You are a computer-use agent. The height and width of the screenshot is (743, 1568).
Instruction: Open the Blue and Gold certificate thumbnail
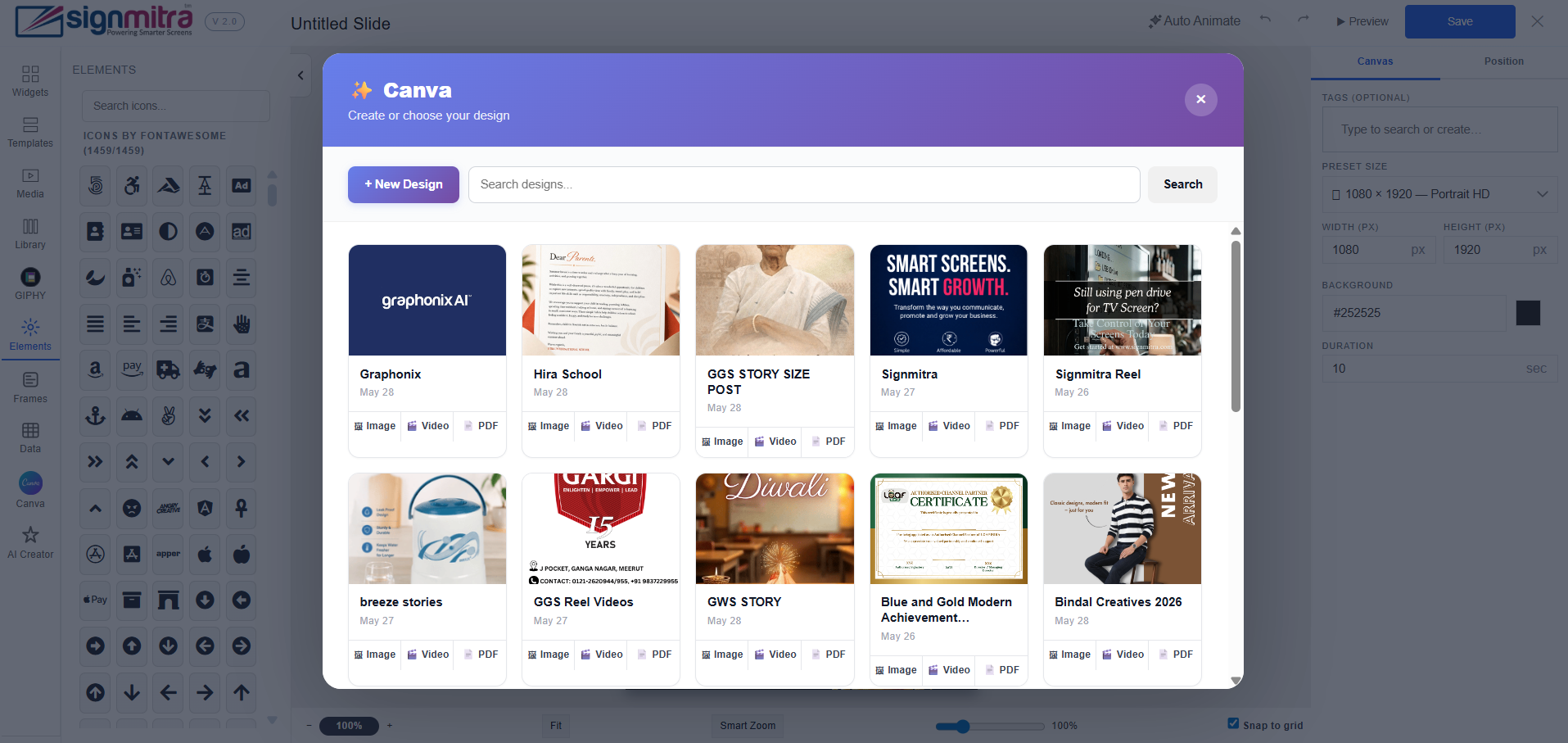(948, 528)
